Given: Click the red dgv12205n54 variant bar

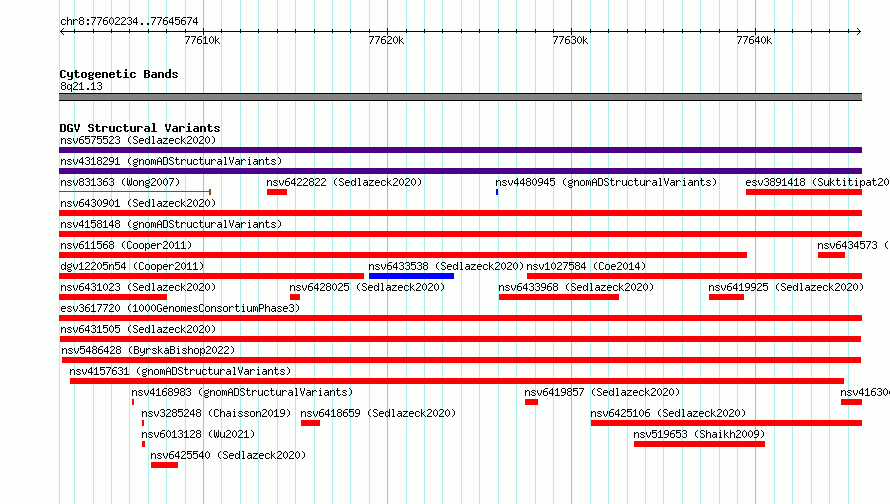Looking at the screenshot, I should [211, 276].
